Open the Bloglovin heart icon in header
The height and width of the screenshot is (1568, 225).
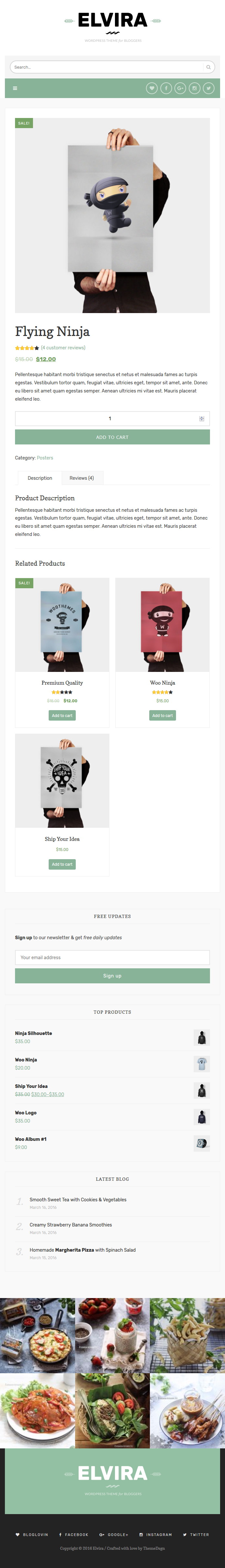pyautogui.click(x=152, y=88)
